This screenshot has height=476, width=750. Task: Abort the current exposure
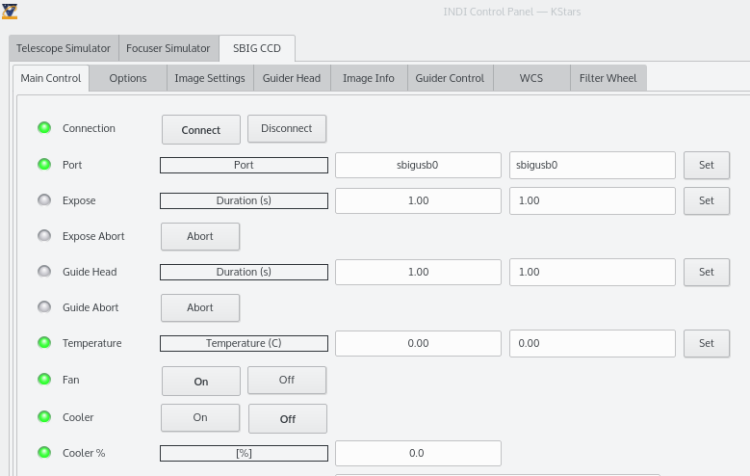pyautogui.click(x=200, y=236)
